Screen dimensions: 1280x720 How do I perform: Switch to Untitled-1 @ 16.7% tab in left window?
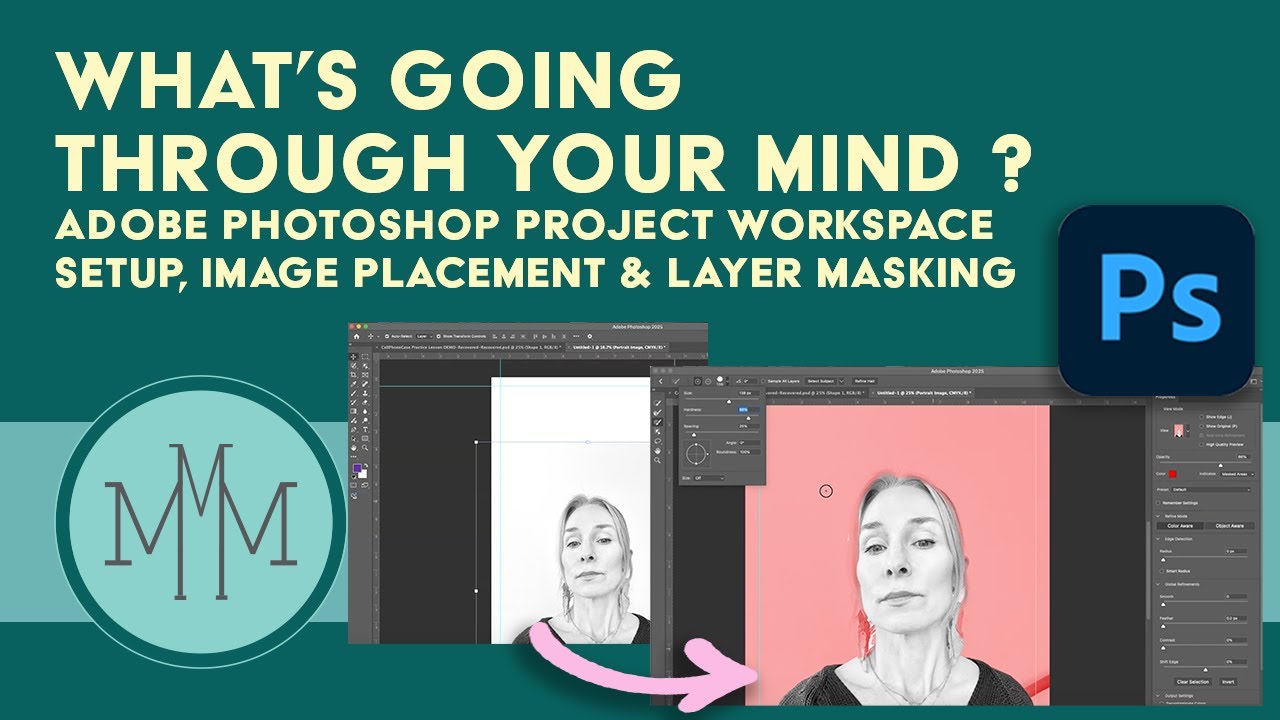coord(619,347)
